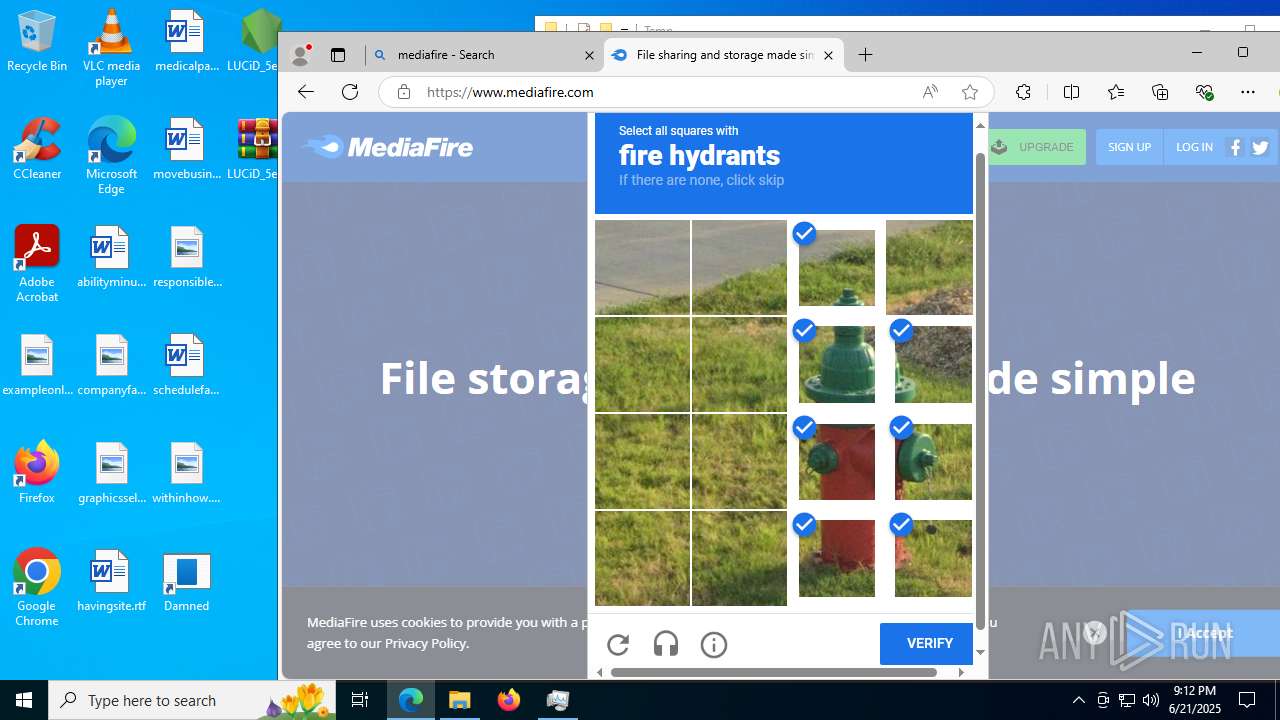
Task: Select the top left pavement tile
Action: (x=642, y=267)
